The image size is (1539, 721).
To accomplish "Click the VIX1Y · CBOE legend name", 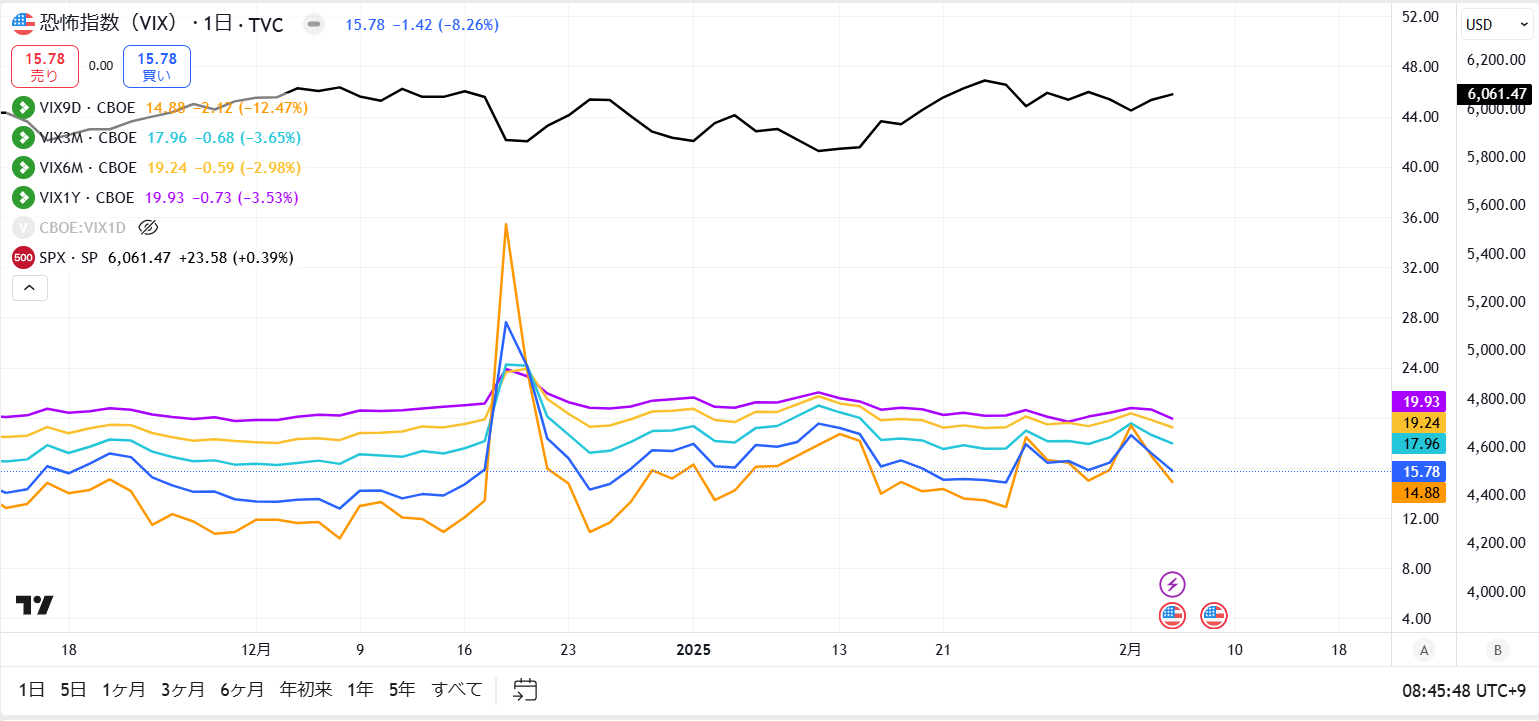I will click(x=88, y=197).
